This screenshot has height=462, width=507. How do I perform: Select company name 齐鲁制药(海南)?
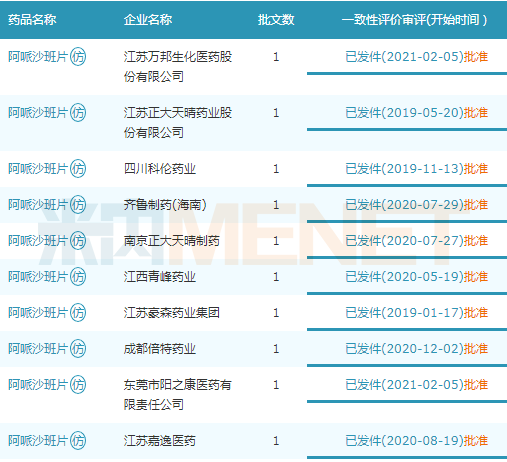[x=165, y=205]
